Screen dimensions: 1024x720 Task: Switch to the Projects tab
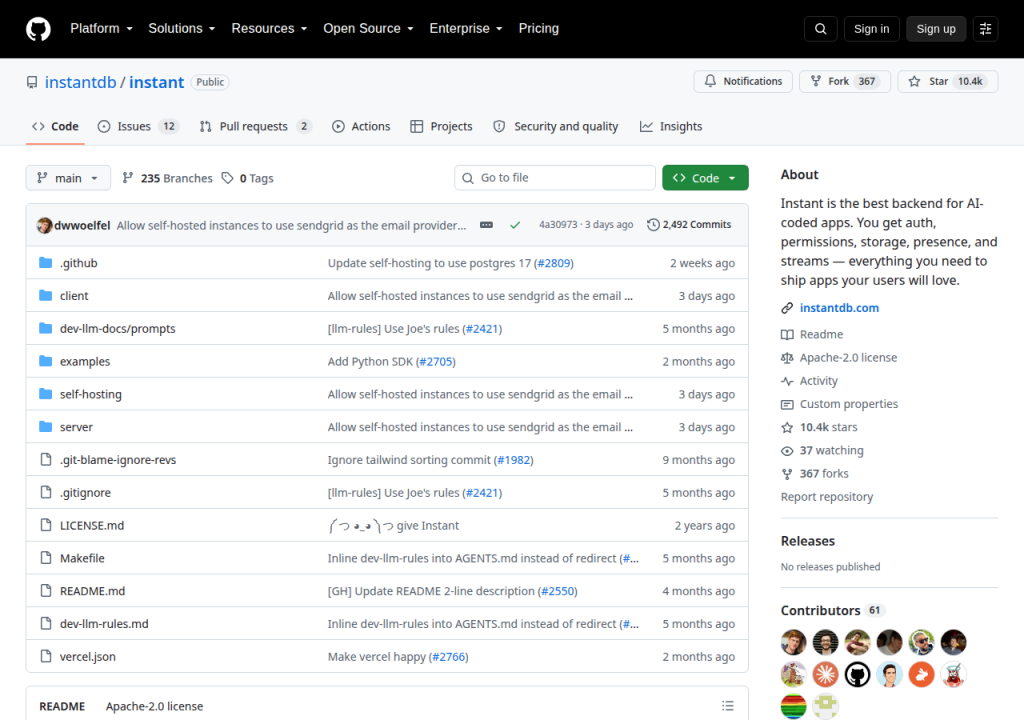click(x=441, y=126)
